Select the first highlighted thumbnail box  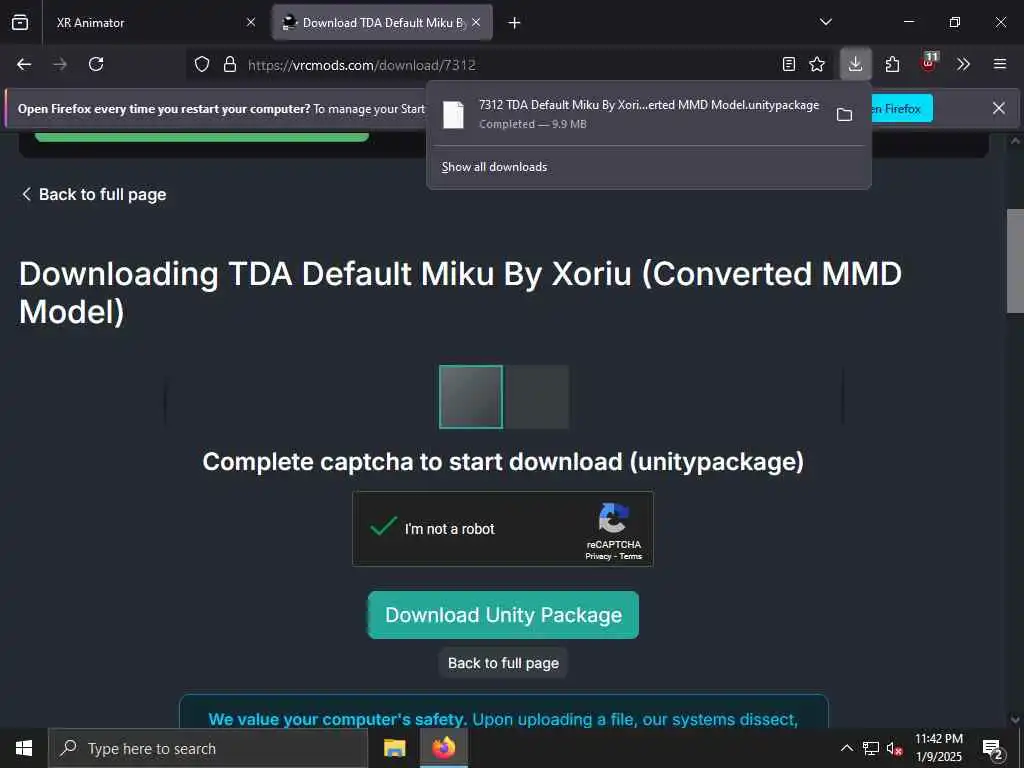tap(471, 397)
